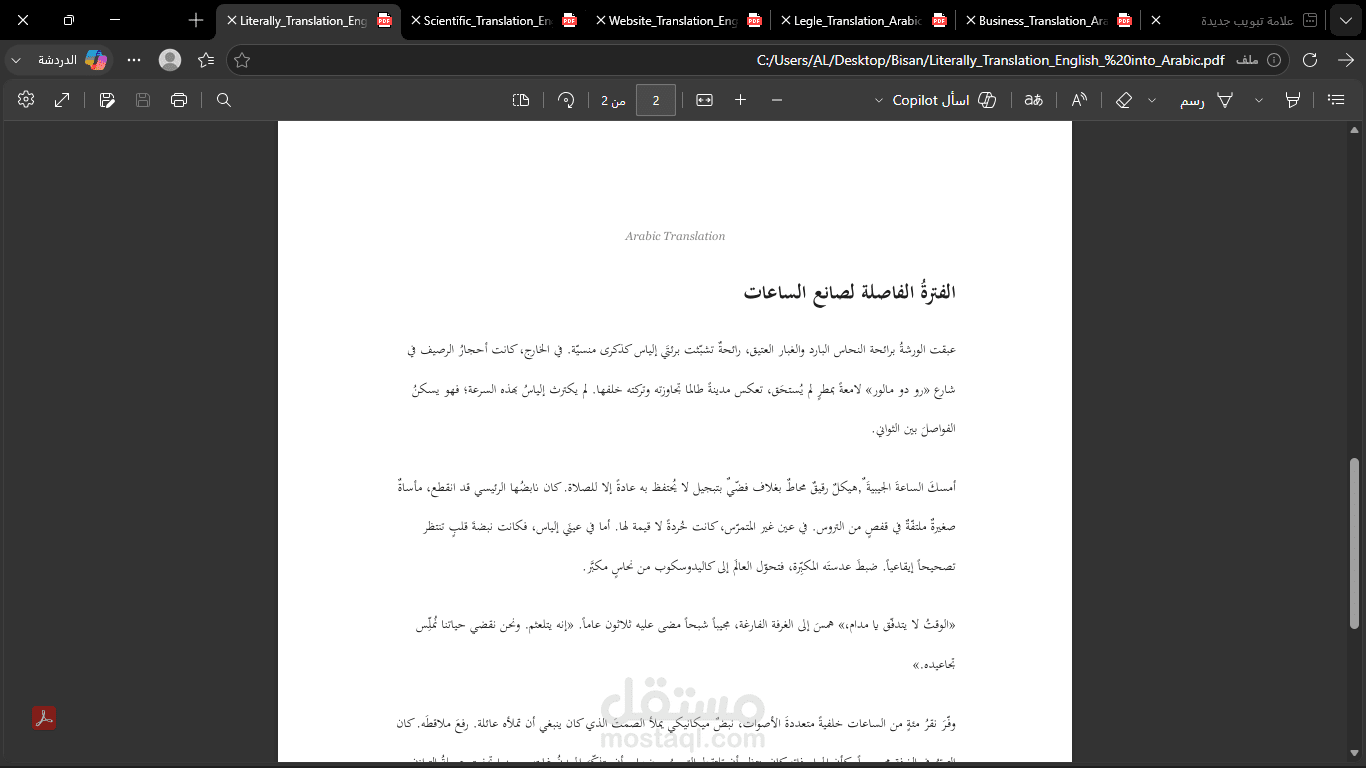This screenshot has width=1366, height=768.
Task: Click Ask Copilot (اسأل Copilot) button
Action: click(x=945, y=100)
